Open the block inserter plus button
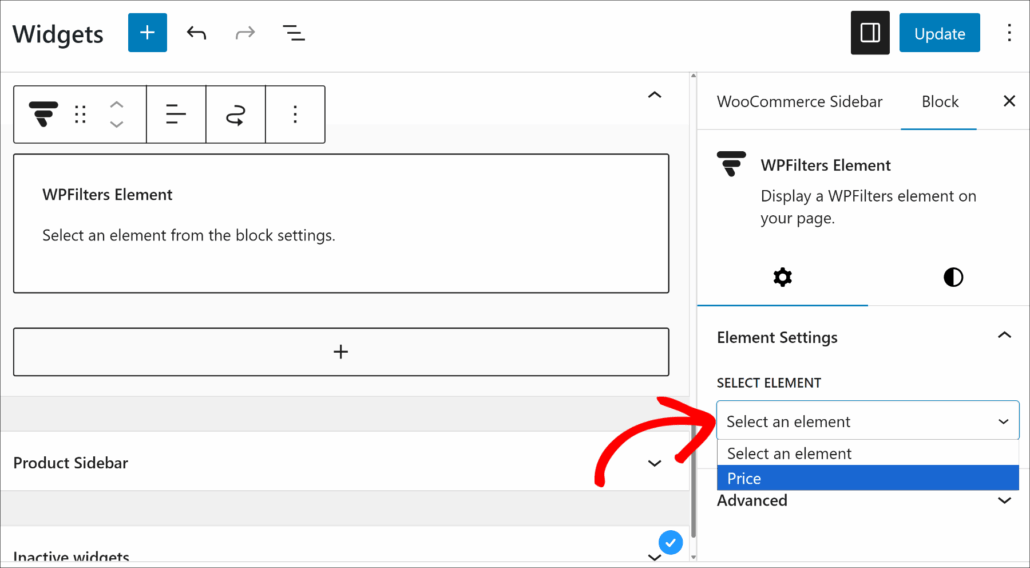1030x568 pixels. tap(147, 33)
